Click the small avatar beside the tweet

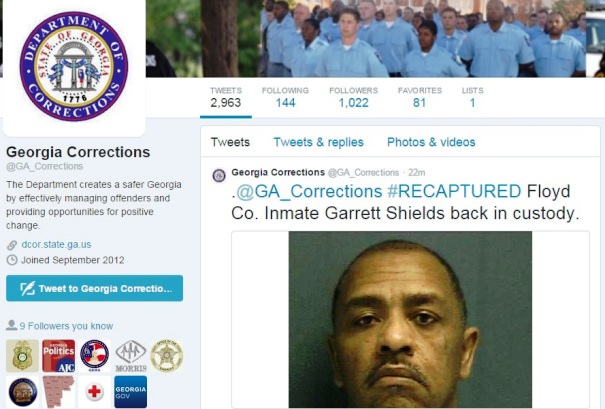(x=219, y=176)
